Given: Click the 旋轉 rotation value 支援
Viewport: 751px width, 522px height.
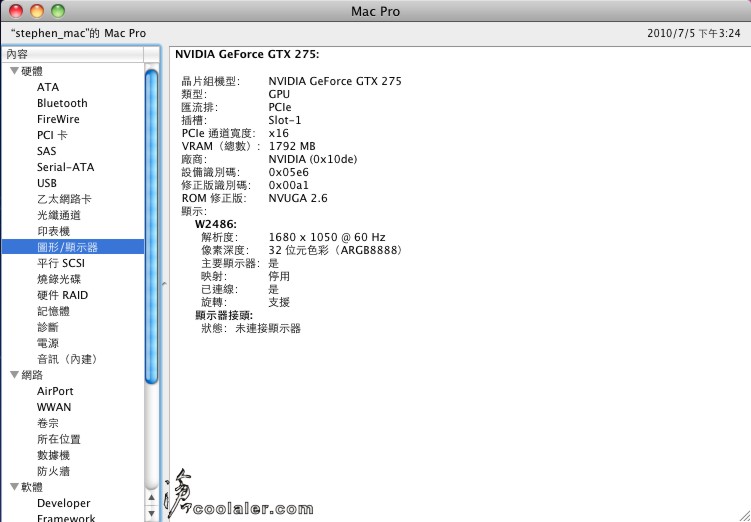Looking at the screenshot, I should coord(279,302).
